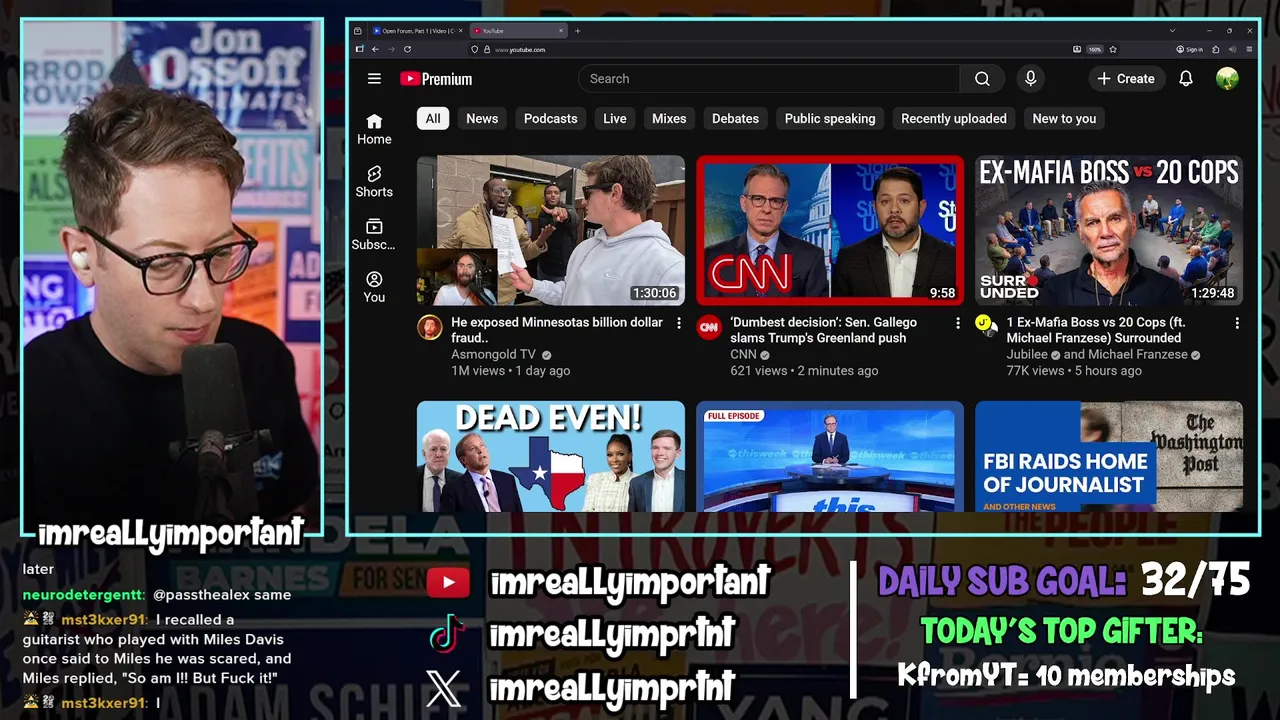Open the CNN channel name link

click(743, 355)
